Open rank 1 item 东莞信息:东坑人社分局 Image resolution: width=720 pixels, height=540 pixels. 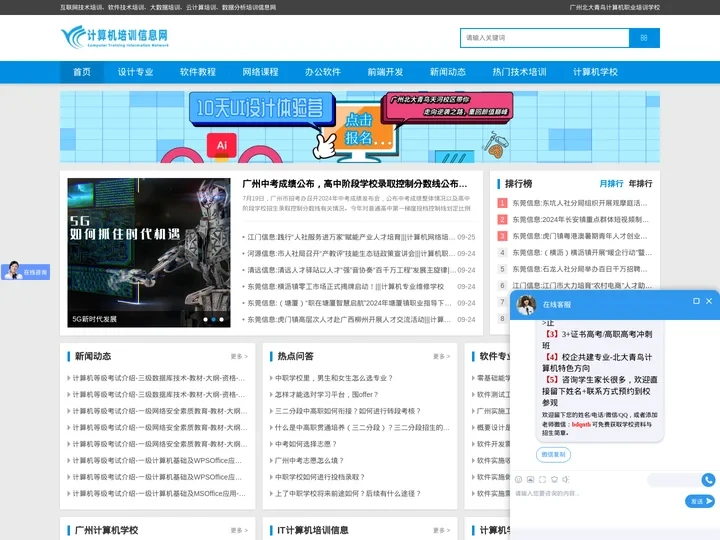coord(579,203)
